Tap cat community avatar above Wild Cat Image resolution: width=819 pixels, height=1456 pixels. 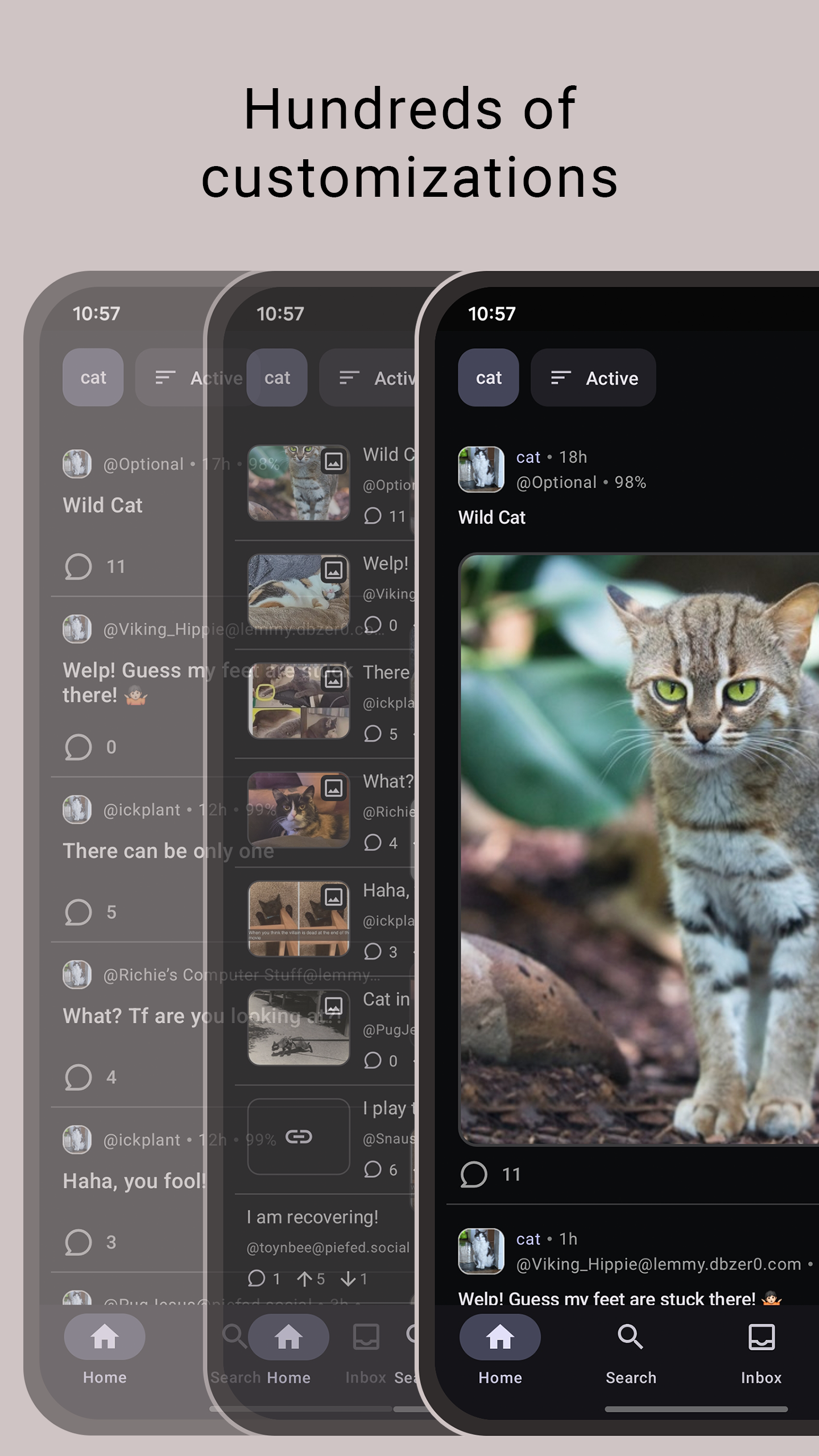click(x=481, y=469)
